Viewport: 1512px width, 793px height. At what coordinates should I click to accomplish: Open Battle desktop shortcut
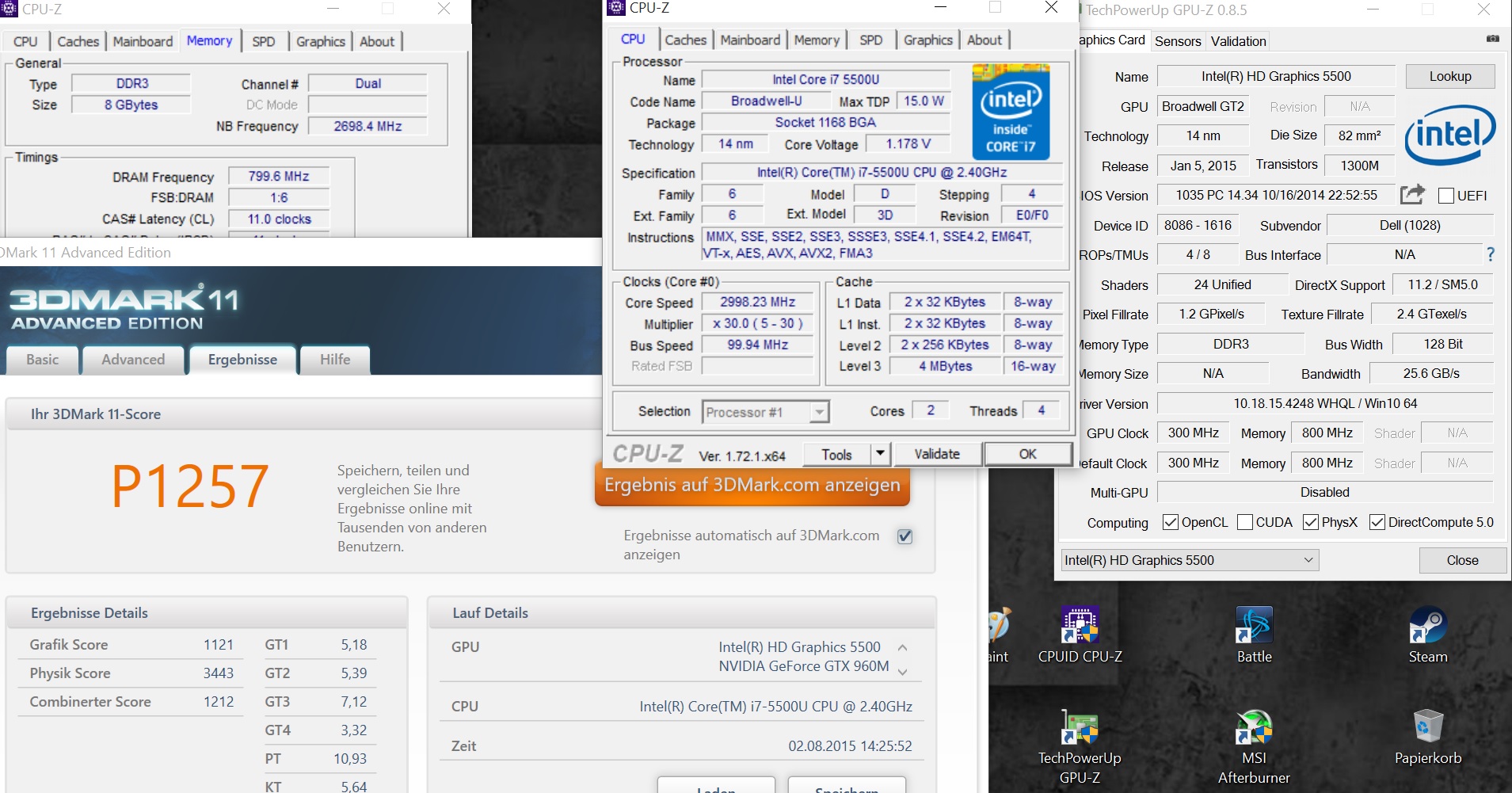[x=1254, y=635]
